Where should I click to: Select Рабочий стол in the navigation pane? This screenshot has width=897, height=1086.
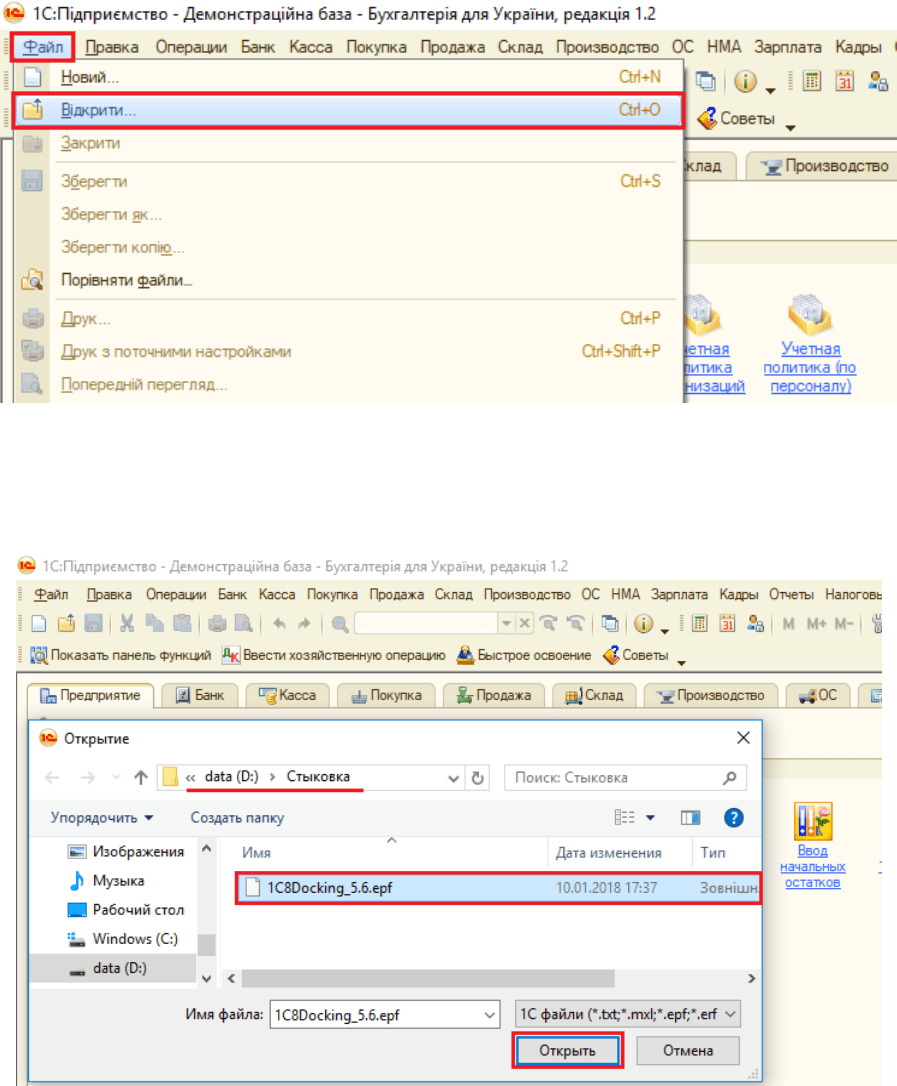126,910
